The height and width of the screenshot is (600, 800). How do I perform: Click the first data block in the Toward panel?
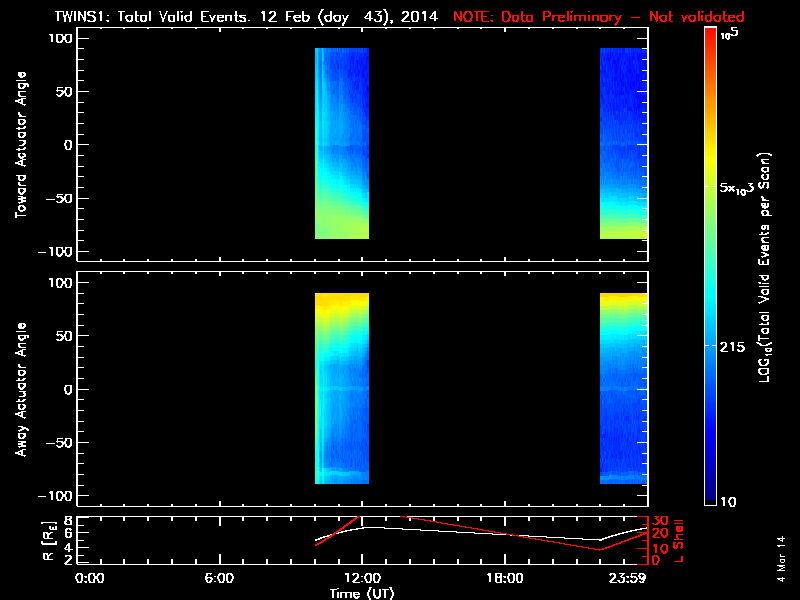[x=342, y=144]
